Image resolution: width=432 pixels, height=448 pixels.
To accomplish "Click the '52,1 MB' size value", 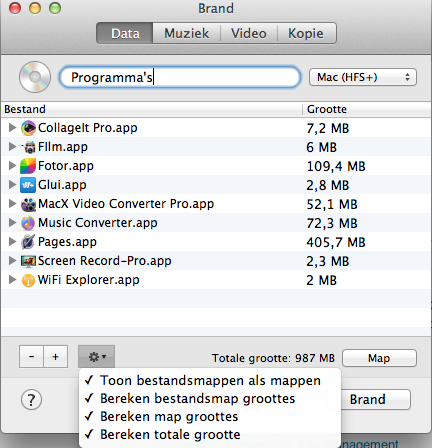I will click(332, 204).
